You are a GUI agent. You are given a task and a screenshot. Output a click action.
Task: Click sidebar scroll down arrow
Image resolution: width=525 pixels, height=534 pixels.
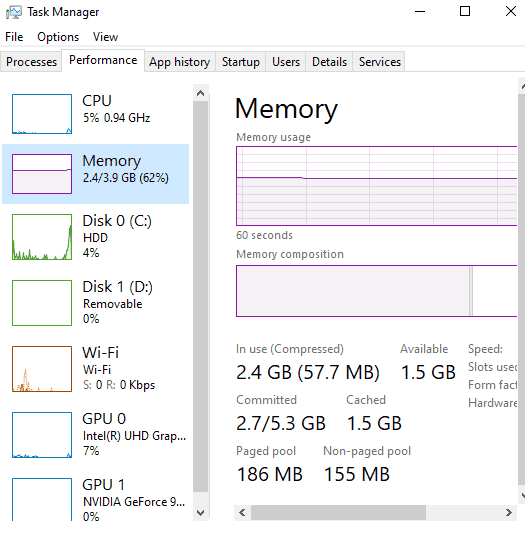pos(201,513)
